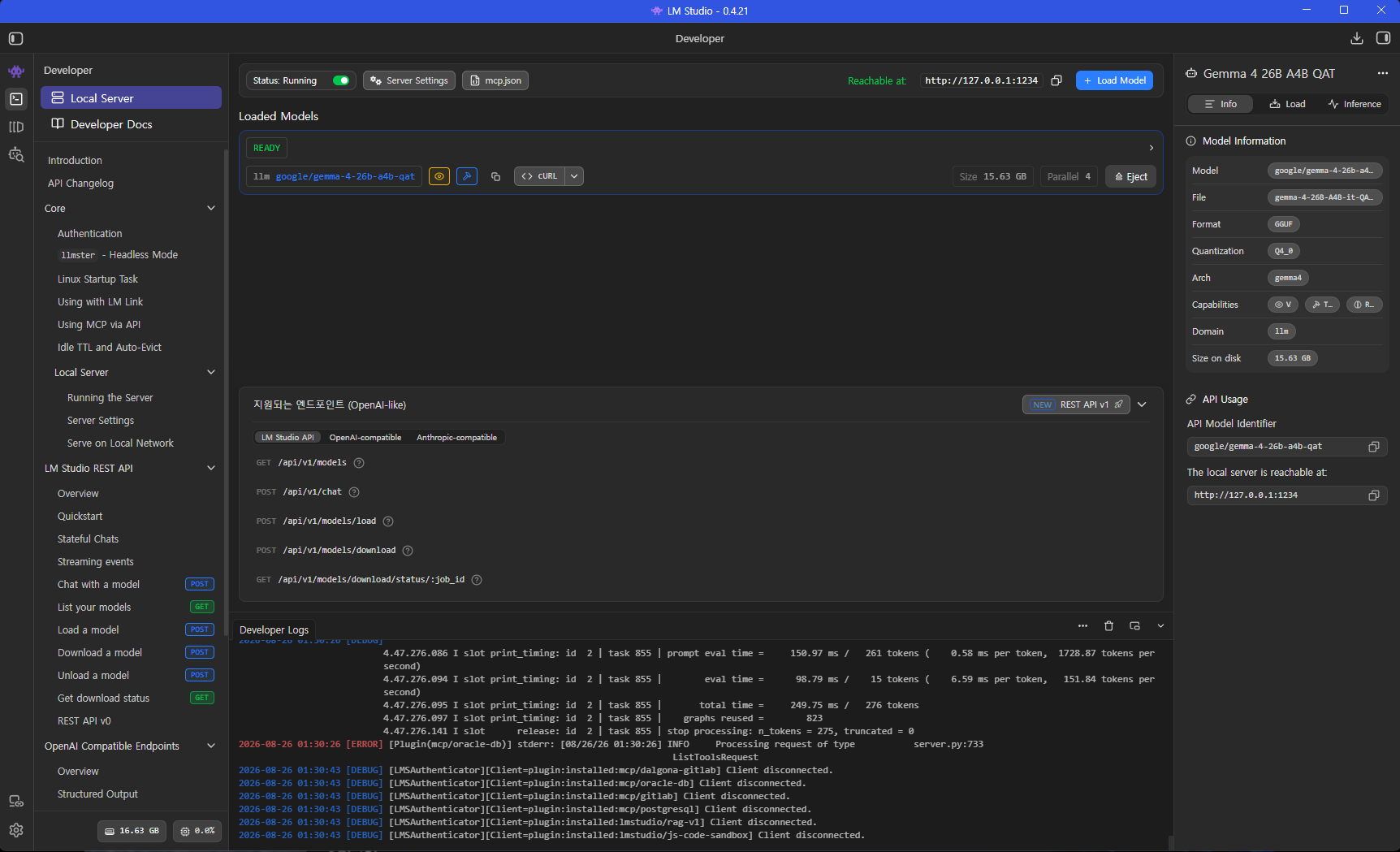Image resolution: width=1400 pixels, height=852 pixels.
Task: Switch to the LM Studio API tab
Action: coord(287,438)
